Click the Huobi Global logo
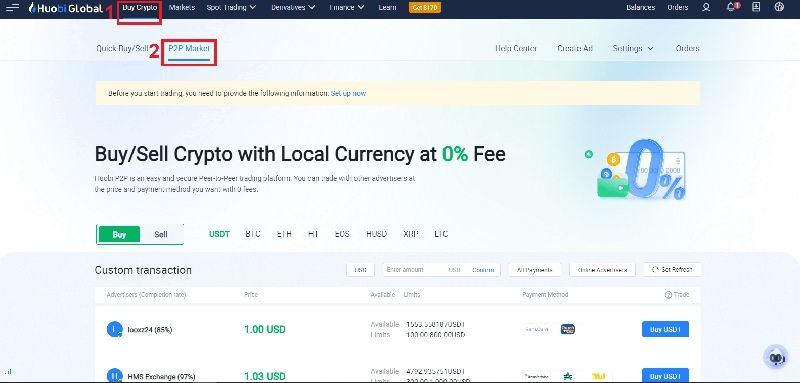800x383 pixels. point(66,8)
